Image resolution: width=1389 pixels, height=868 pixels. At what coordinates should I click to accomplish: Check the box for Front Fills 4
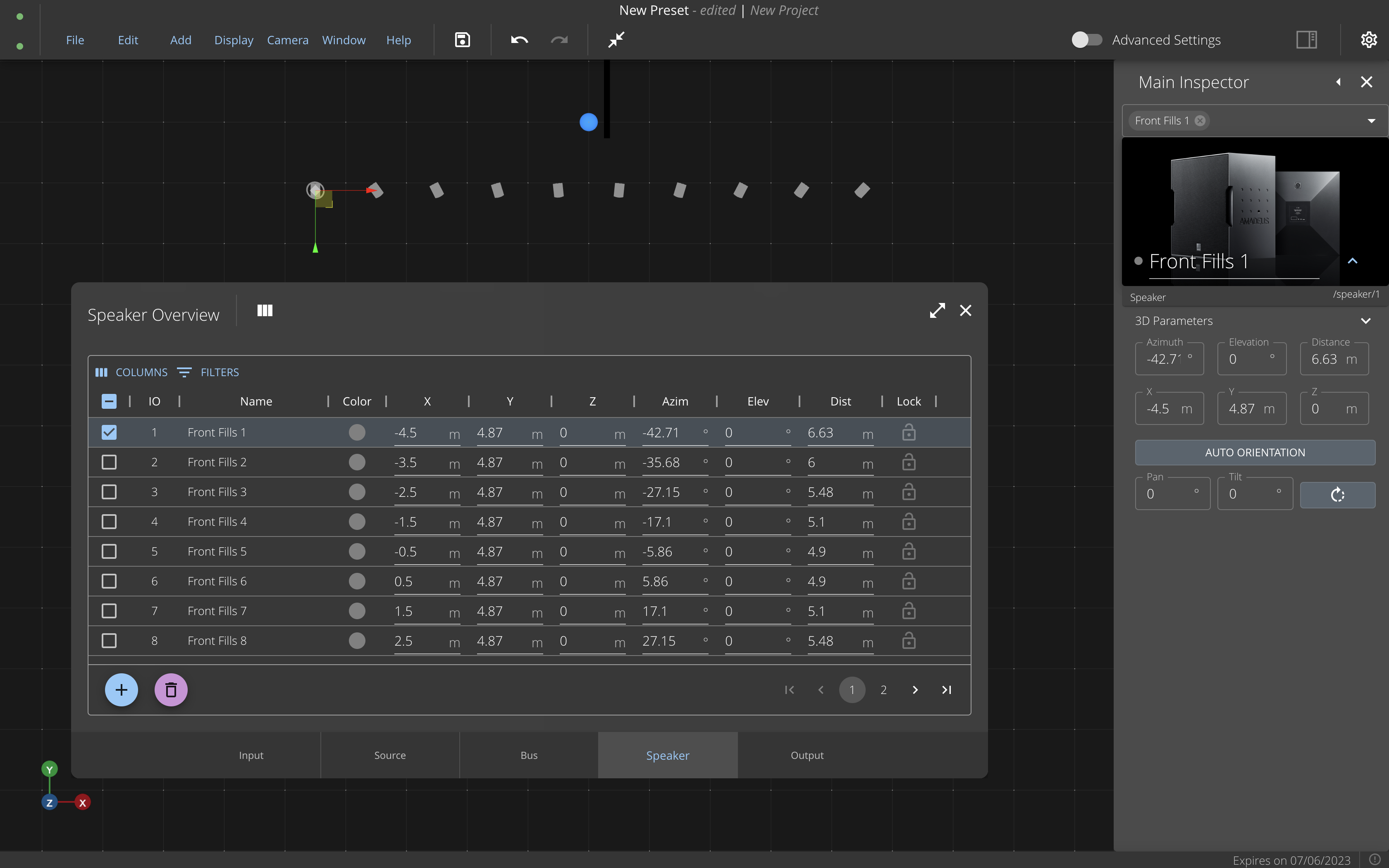coord(109,522)
